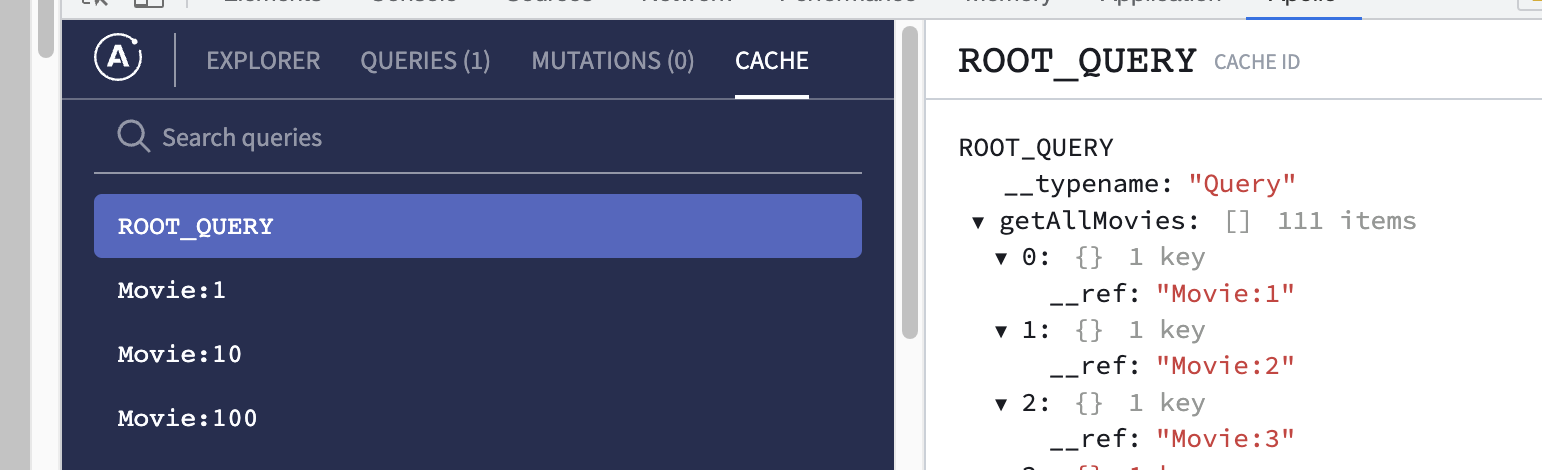1542x470 pixels.
Task: Collapse the getAllMovies array triangle
Action: click(979, 222)
